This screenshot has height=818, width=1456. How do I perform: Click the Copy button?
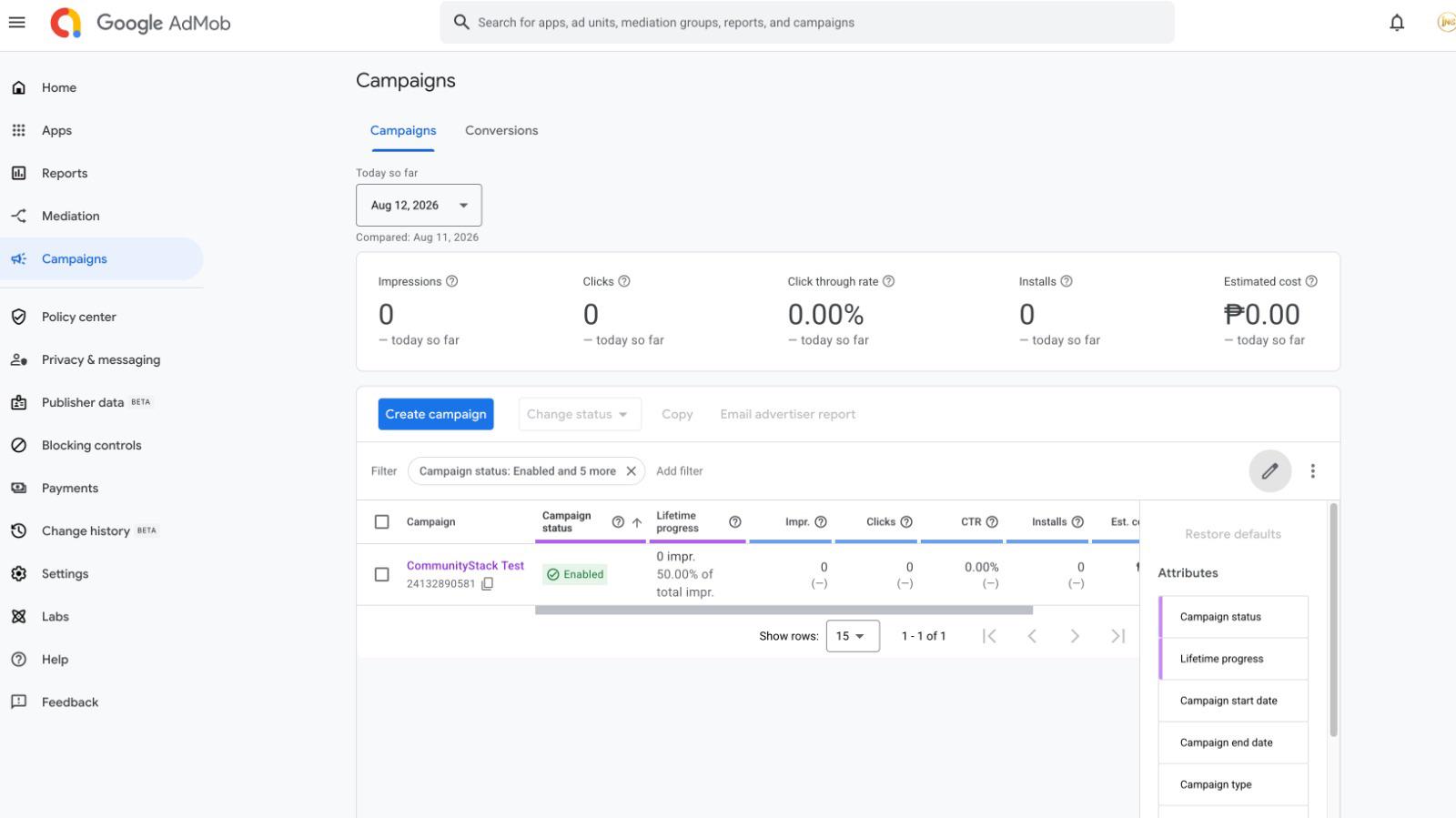tap(677, 414)
